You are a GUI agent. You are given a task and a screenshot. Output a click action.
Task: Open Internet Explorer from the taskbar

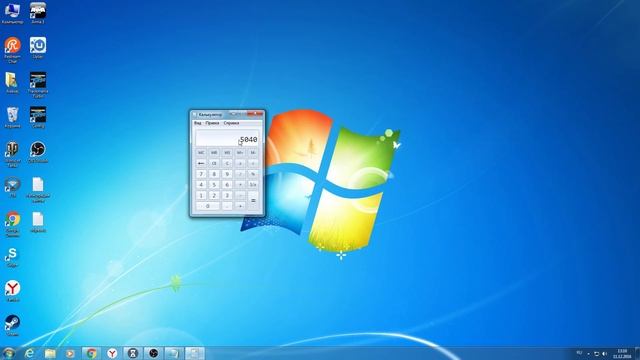click(29, 353)
